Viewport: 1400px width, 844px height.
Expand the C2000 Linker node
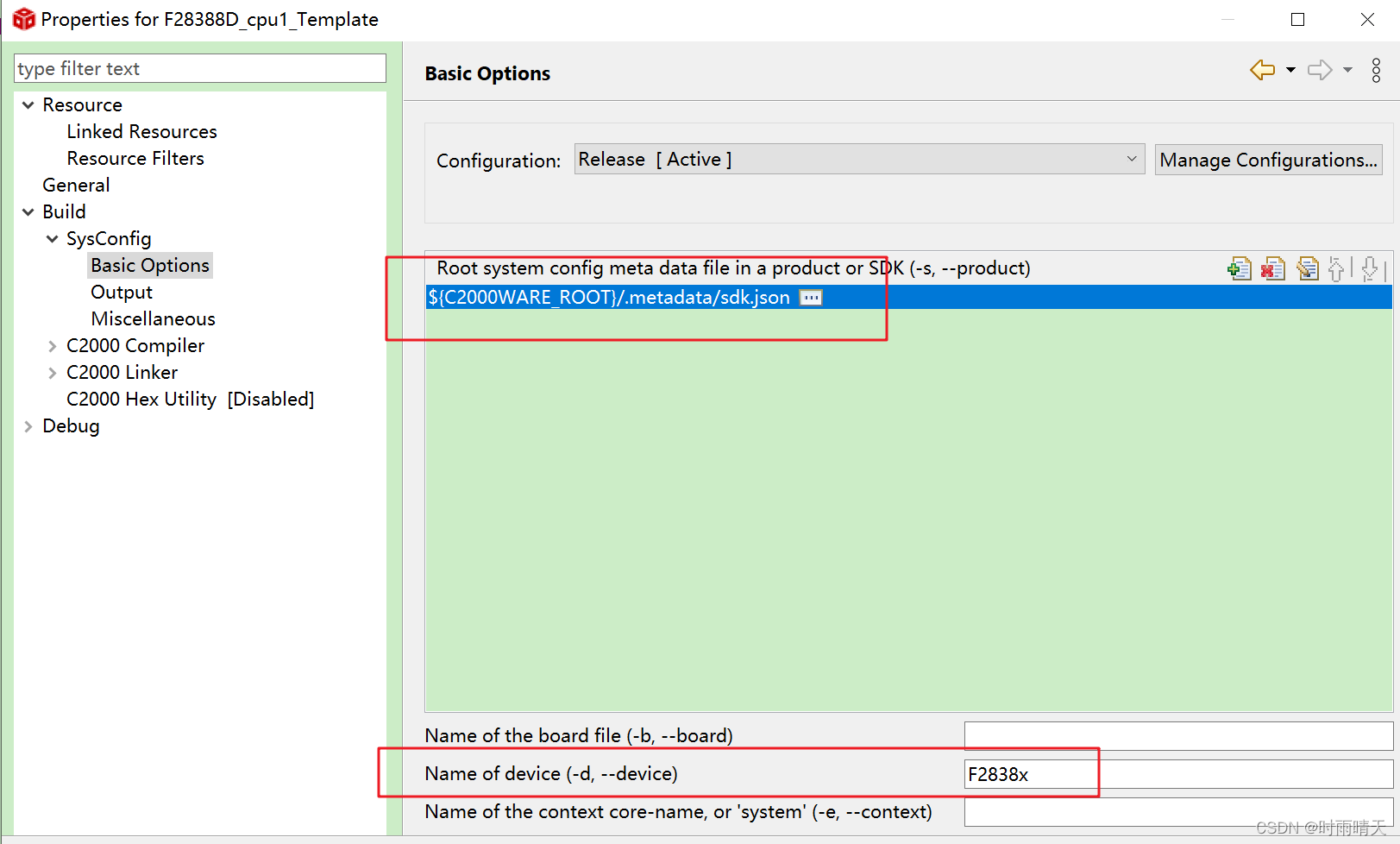pos(53,373)
